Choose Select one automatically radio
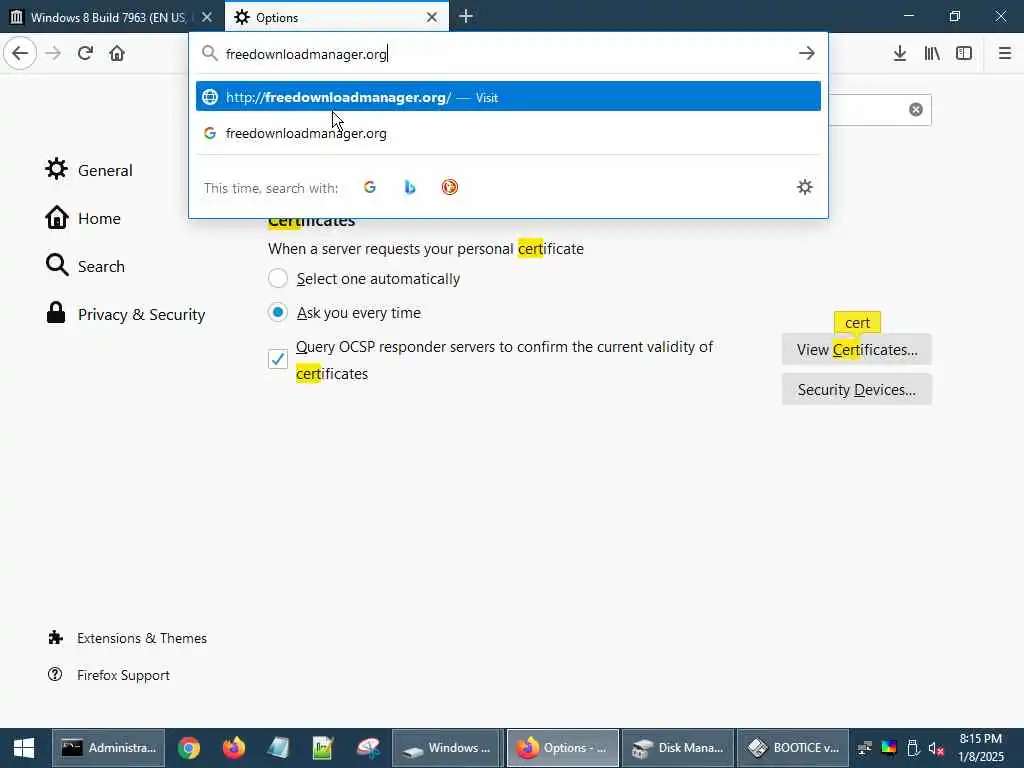Image resolution: width=1024 pixels, height=768 pixels. (278, 278)
